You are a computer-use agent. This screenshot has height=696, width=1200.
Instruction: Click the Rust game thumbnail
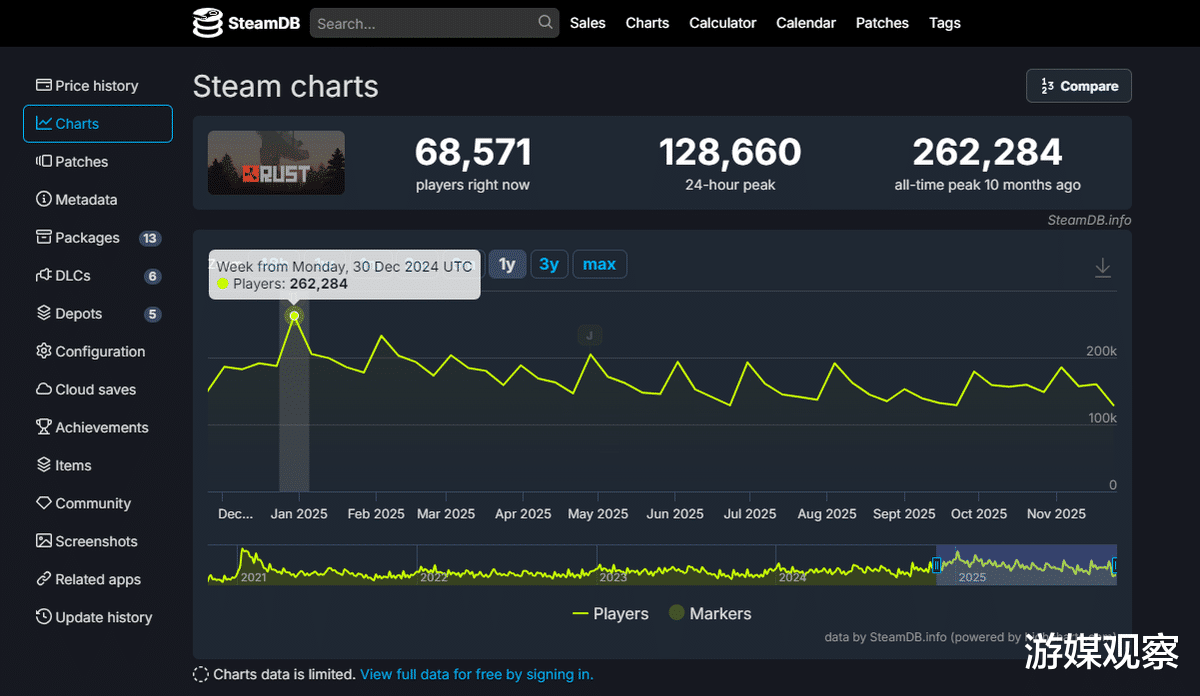tap(276, 163)
